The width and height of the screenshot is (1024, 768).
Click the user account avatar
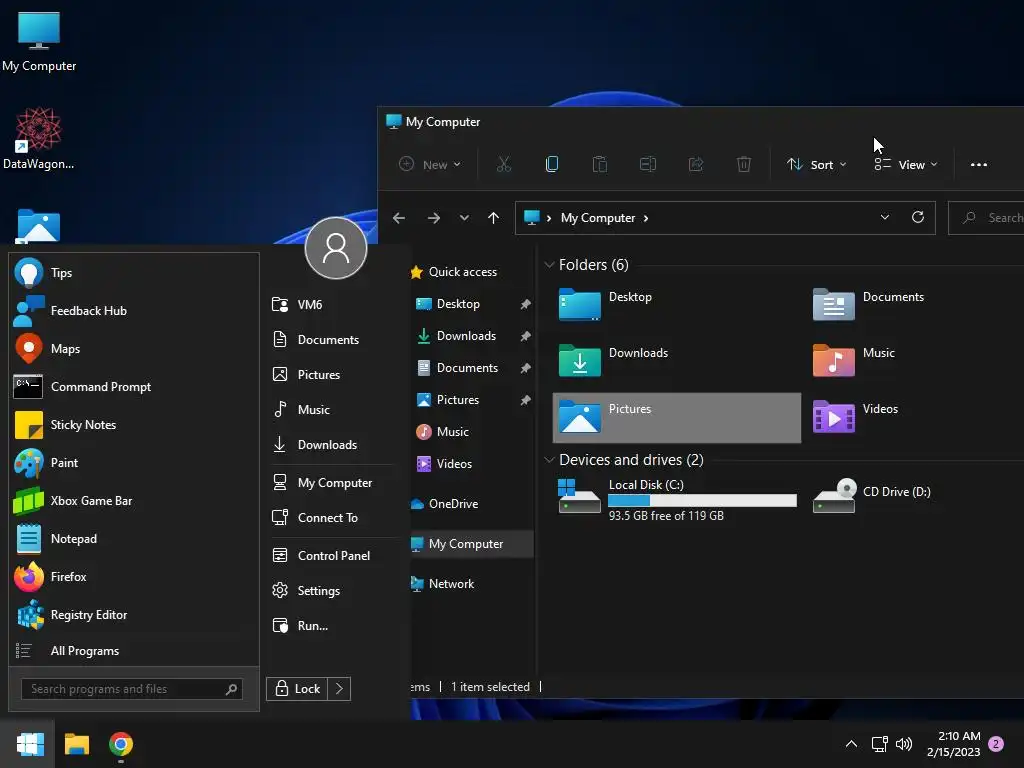(x=336, y=248)
